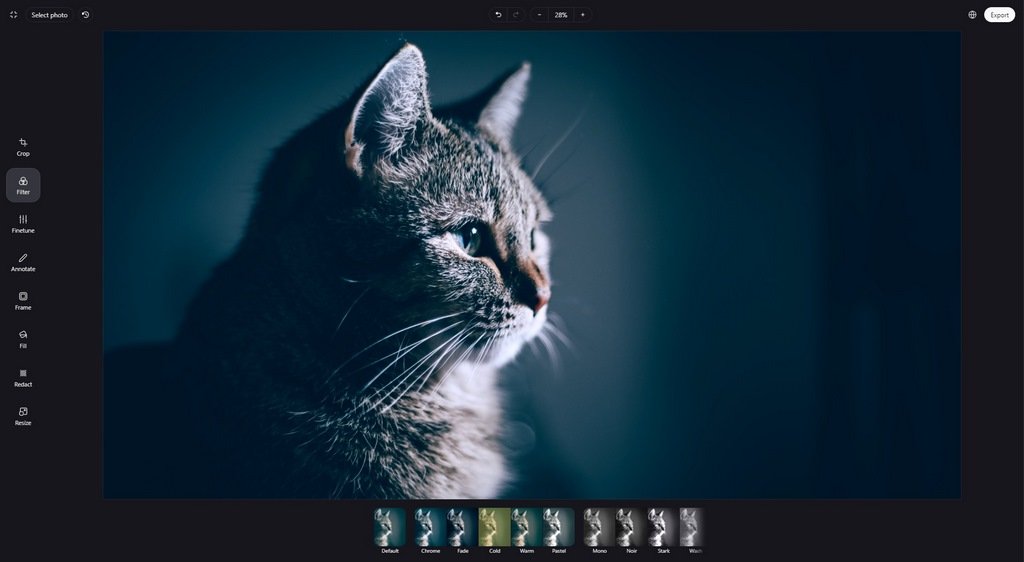1024x562 pixels.
Task: Select the Crop tool
Action: (x=23, y=147)
